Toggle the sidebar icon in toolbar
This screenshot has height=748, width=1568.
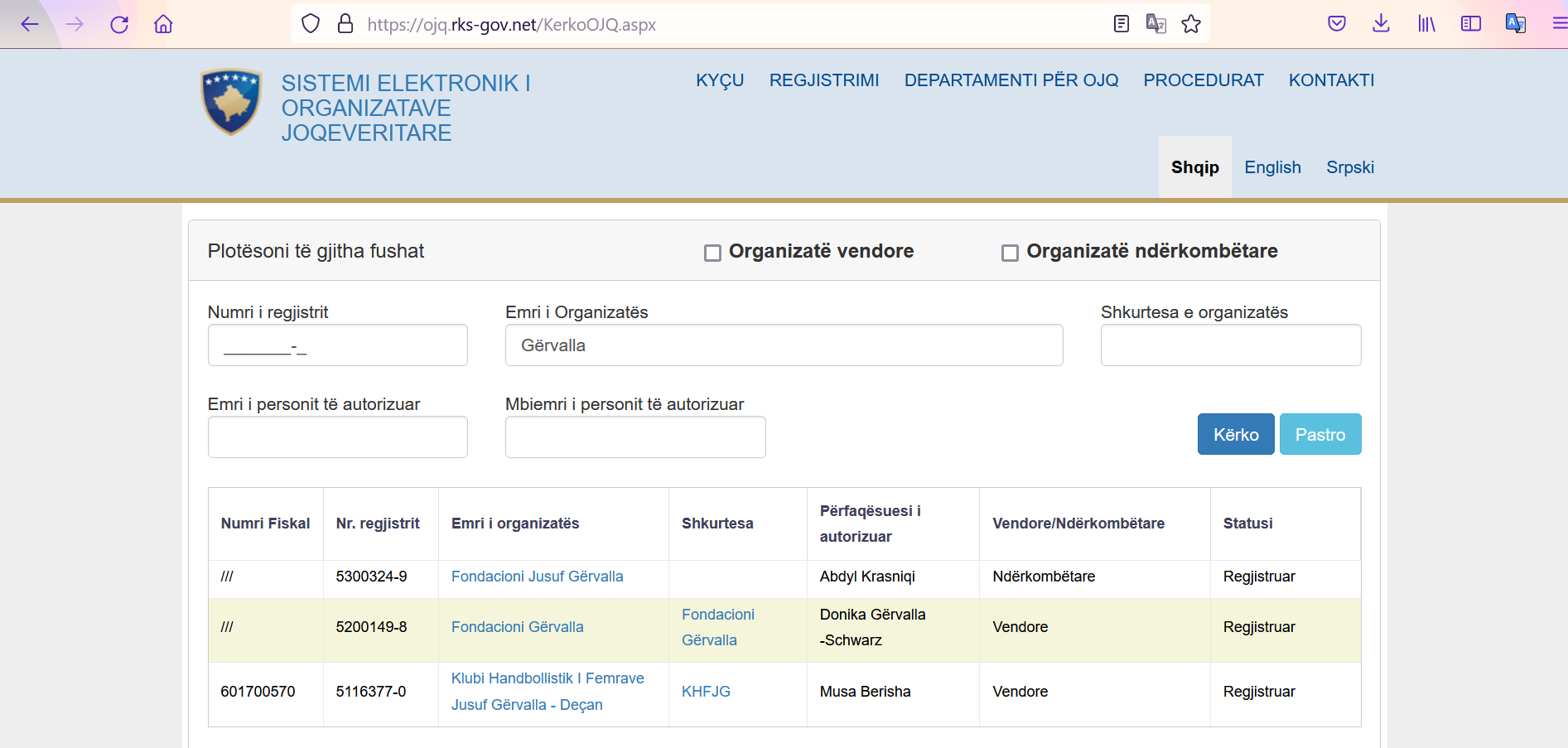pyautogui.click(x=1471, y=24)
